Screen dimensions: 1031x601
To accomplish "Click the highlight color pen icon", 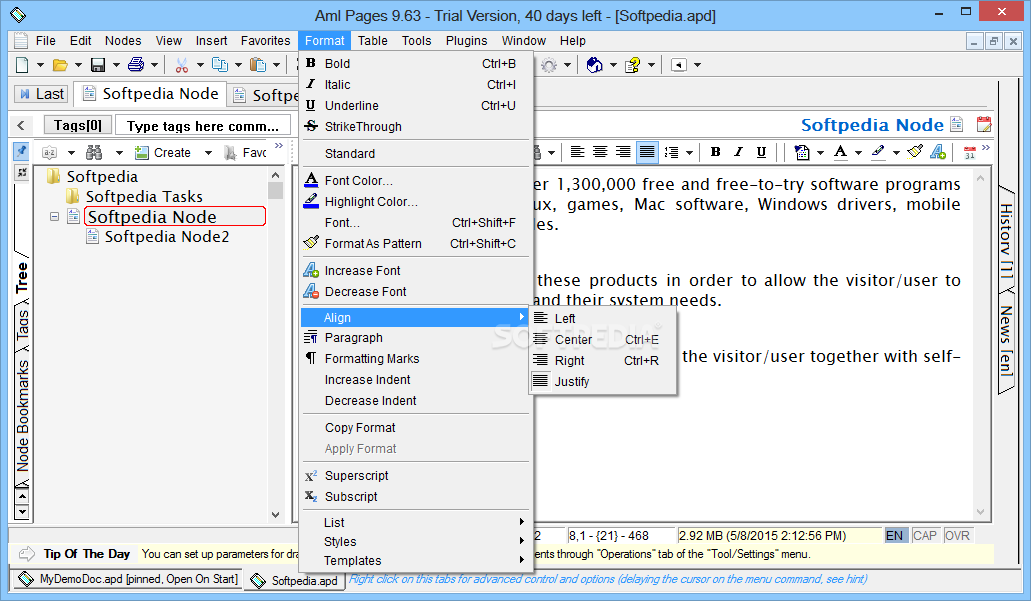I will (x=878, y=152).
